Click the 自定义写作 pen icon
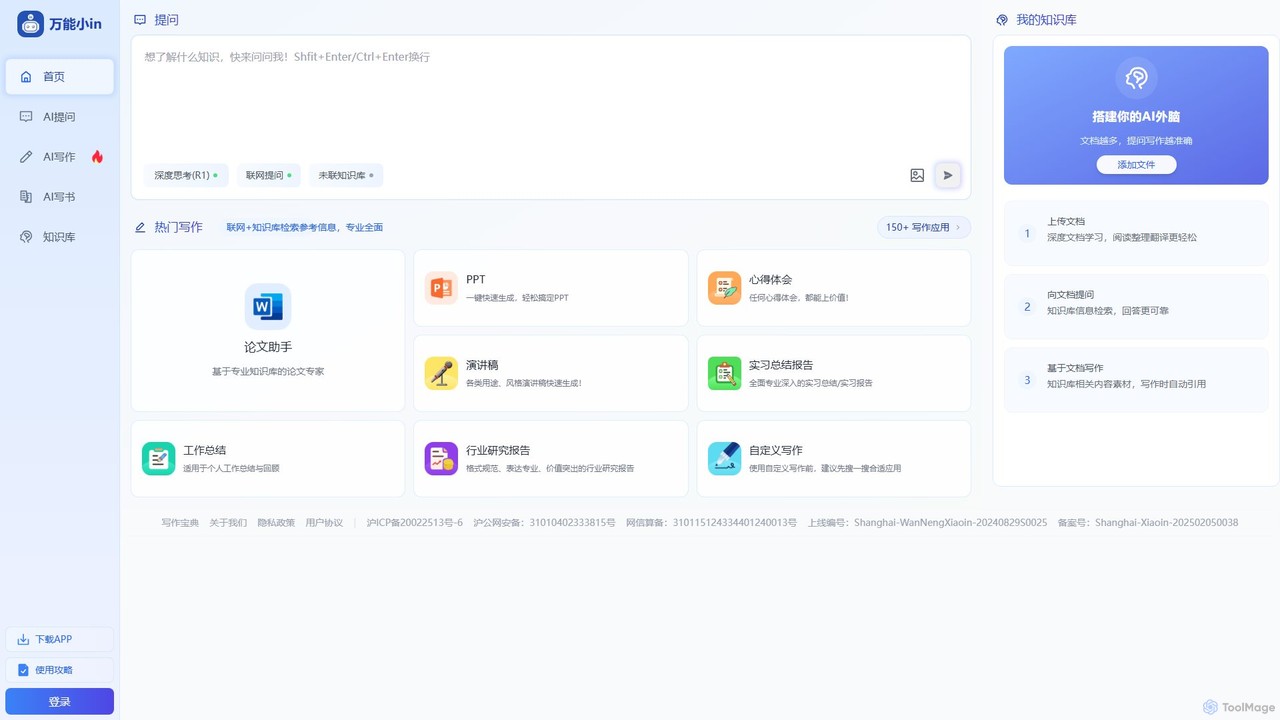Viewport: 1280px width, 720px height. coord(725,458)
